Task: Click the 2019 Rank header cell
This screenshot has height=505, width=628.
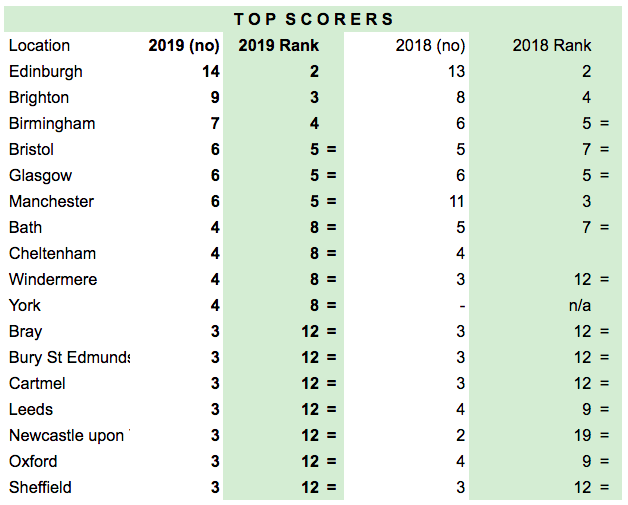Action: 278,45
